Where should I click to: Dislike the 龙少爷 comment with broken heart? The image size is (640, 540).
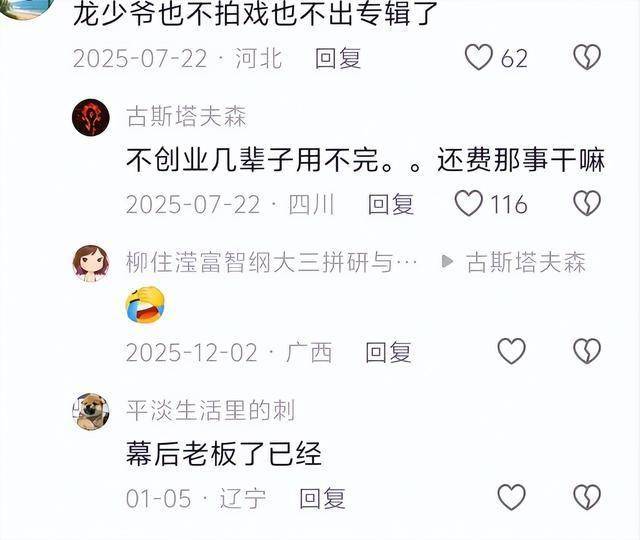[587, 57]
